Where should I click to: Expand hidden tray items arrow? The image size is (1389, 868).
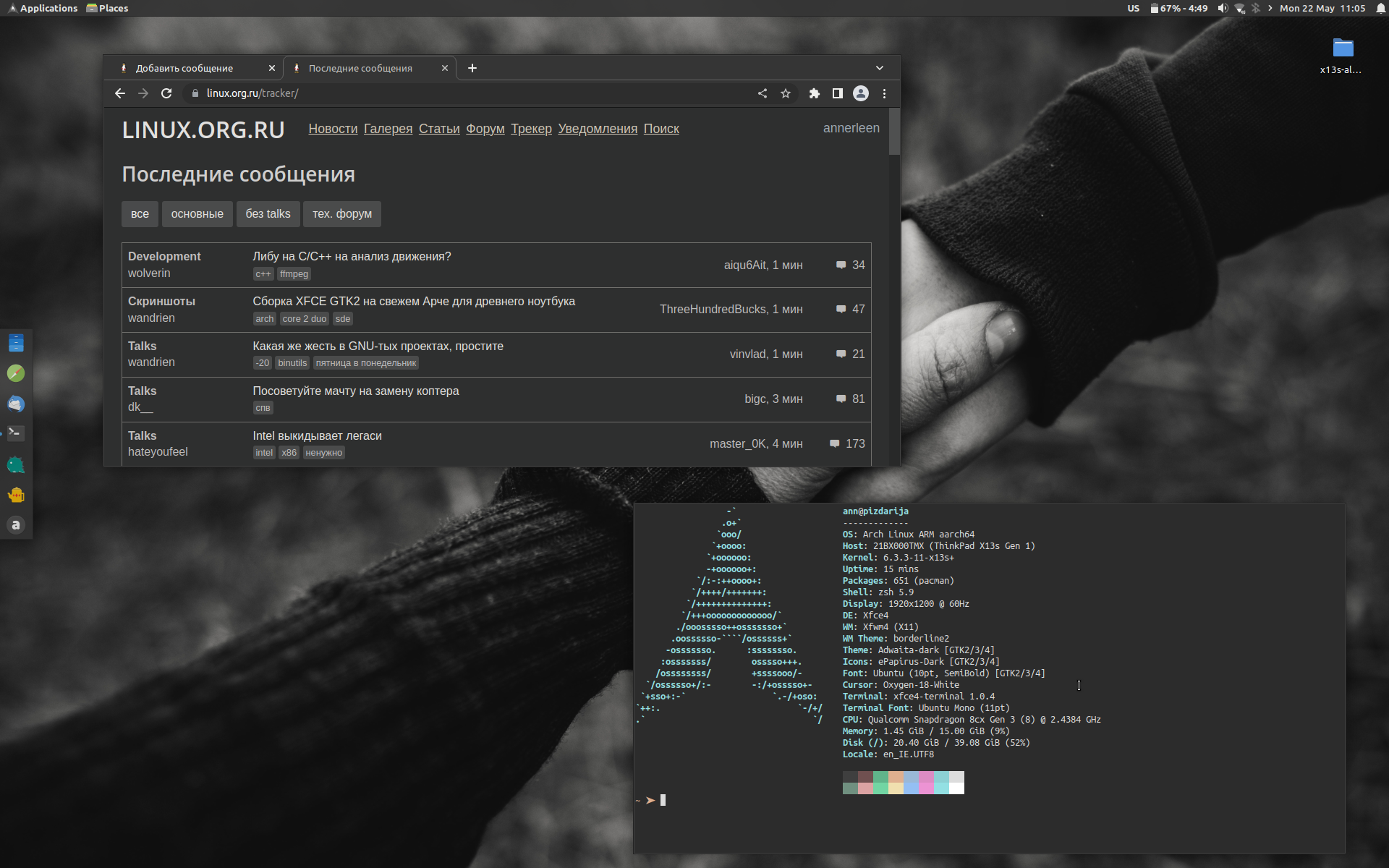tap(1270, 8)
